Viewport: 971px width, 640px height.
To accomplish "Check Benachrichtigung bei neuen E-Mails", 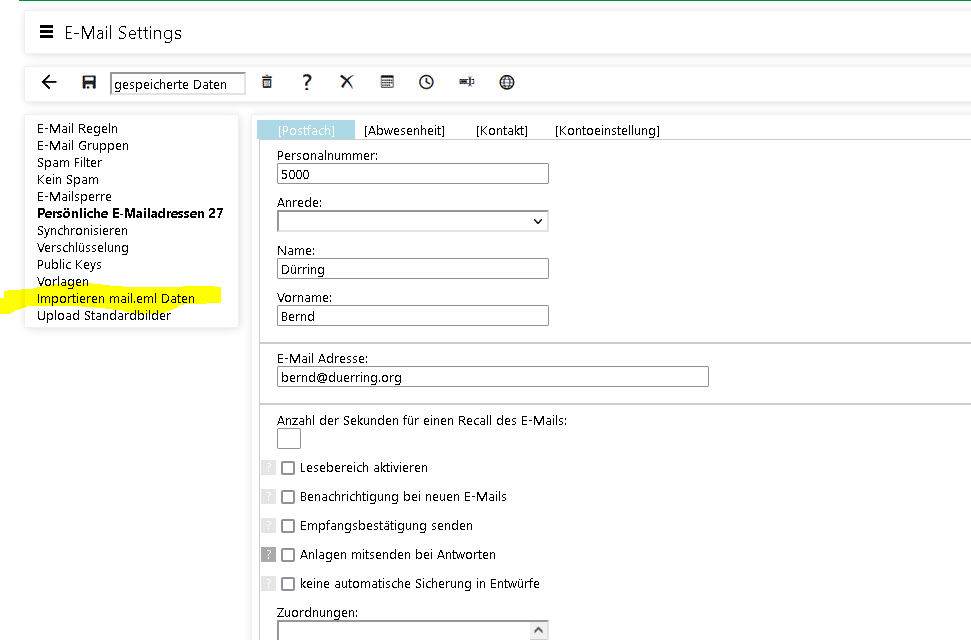I will point(288,497).
